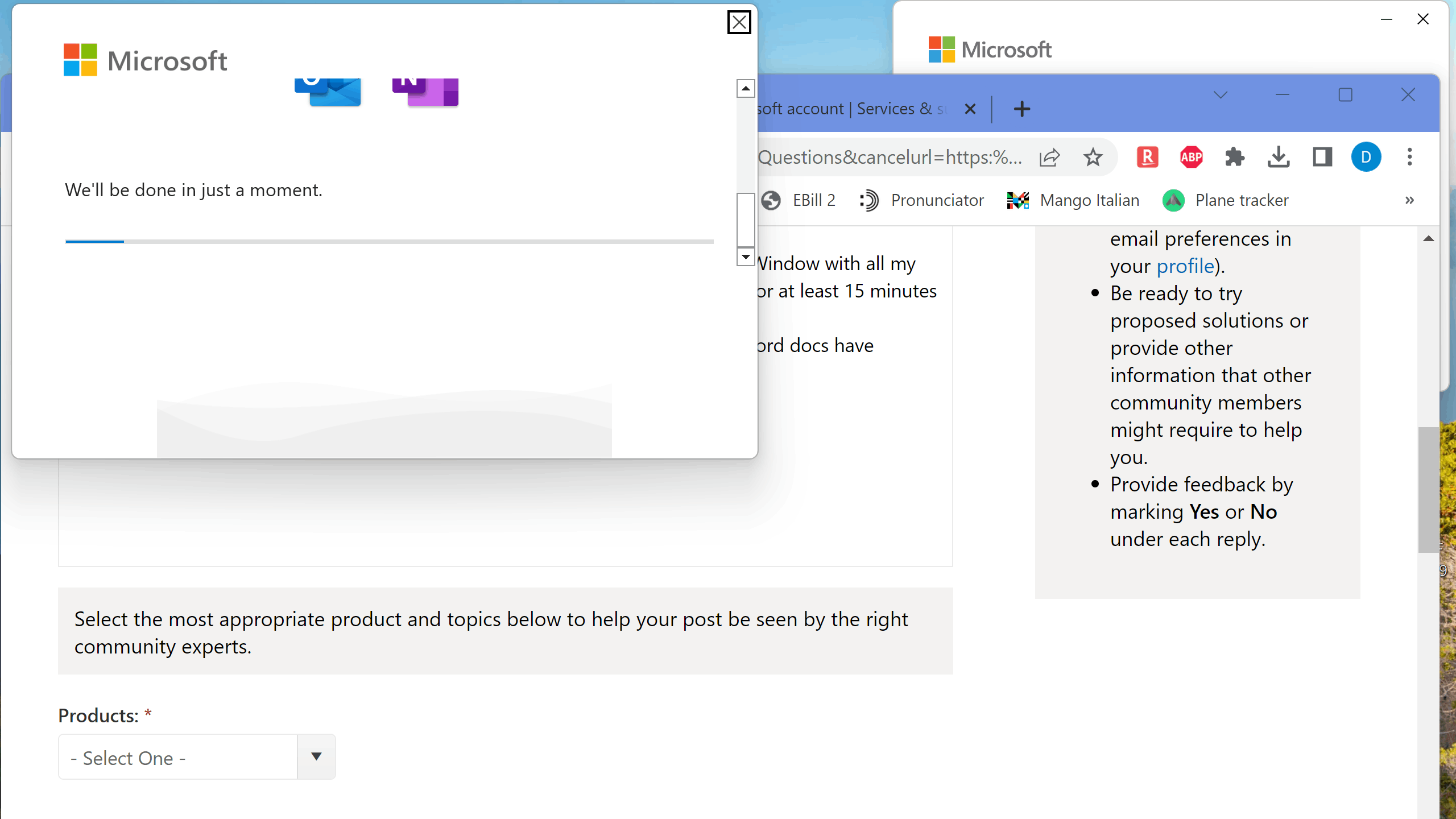Open the Rakuten extension
The width and height of the screenshot is (1456, 819).
[x=1148, y=157]
